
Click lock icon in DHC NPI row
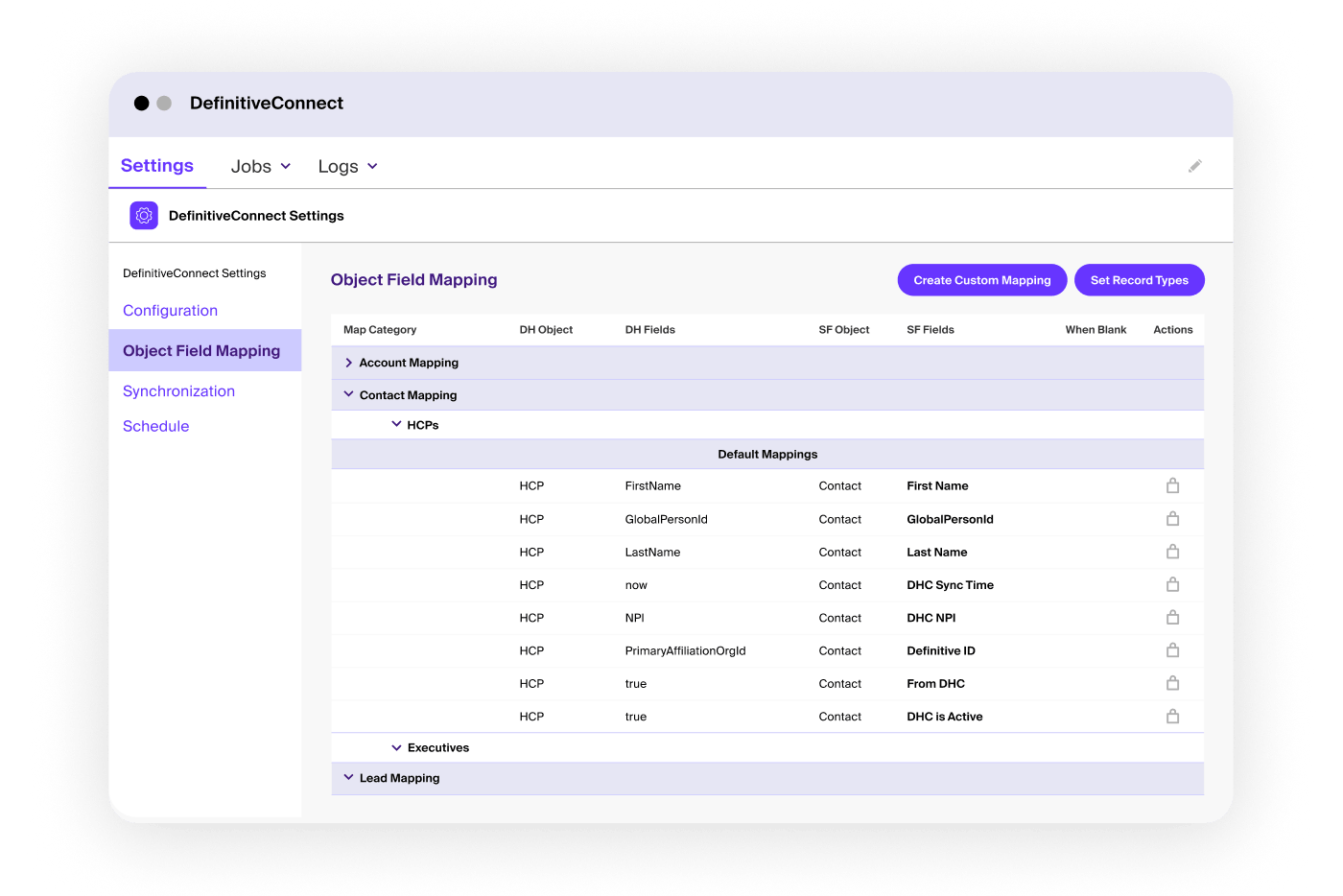tap(1172, 618)
